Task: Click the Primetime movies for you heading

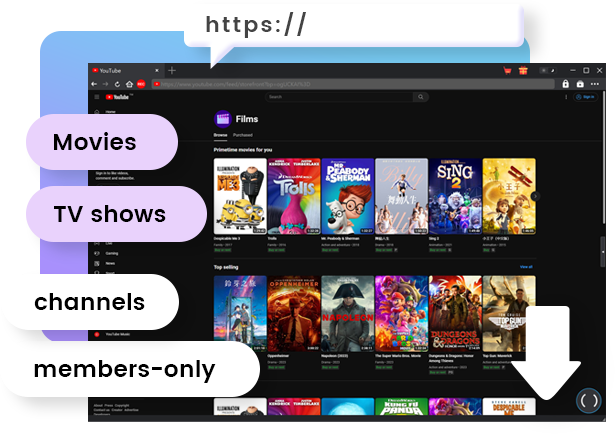Action: click(x=243, y=150)
